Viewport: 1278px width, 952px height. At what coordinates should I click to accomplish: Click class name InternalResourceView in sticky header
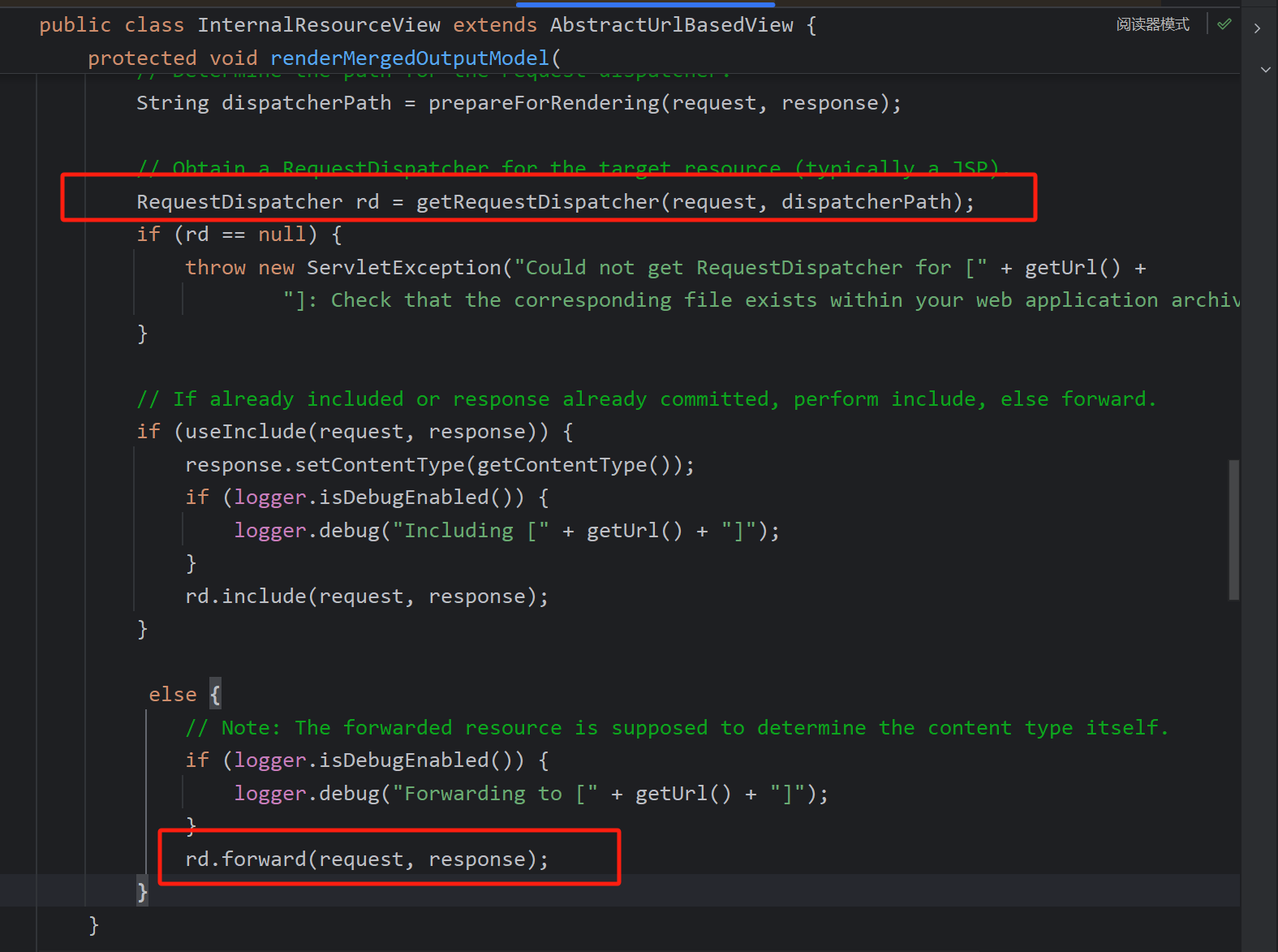(x=319, y=25)
